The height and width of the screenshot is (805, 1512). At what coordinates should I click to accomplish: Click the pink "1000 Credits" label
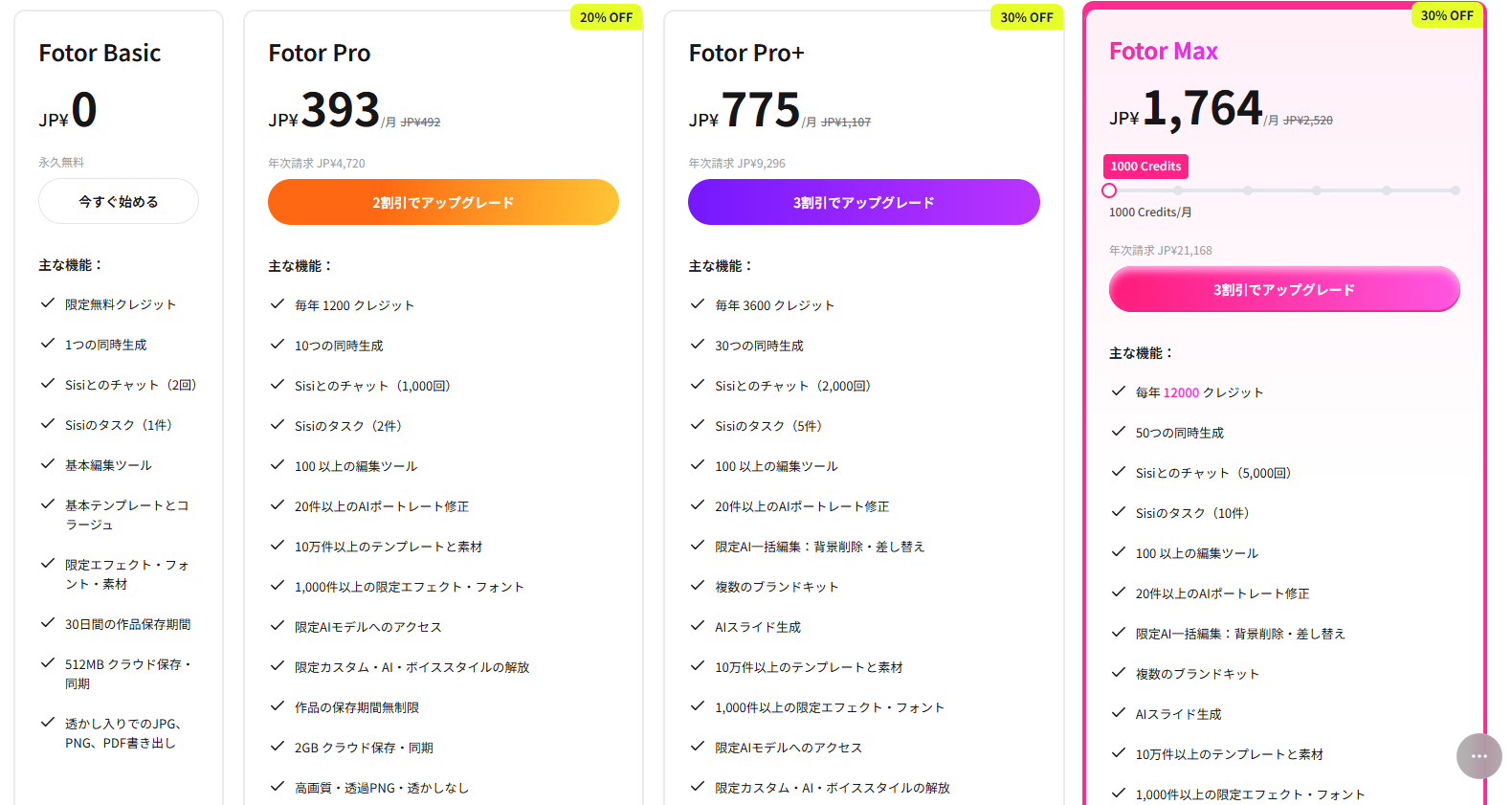click(1145, 166)
